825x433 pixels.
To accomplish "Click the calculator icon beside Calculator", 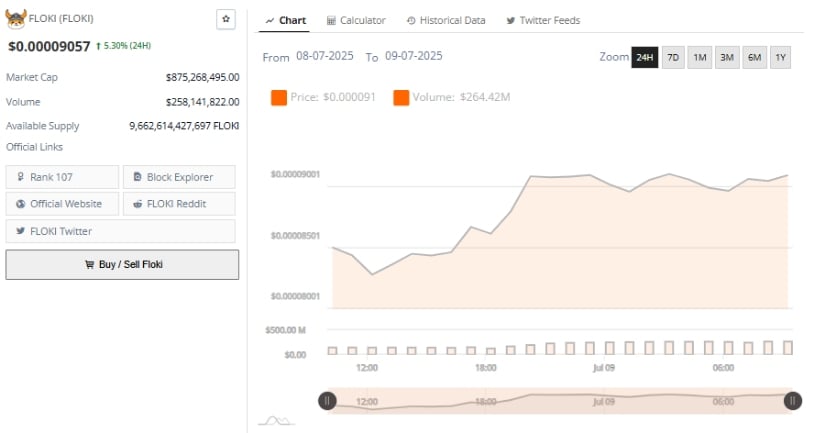I will 331,21.
